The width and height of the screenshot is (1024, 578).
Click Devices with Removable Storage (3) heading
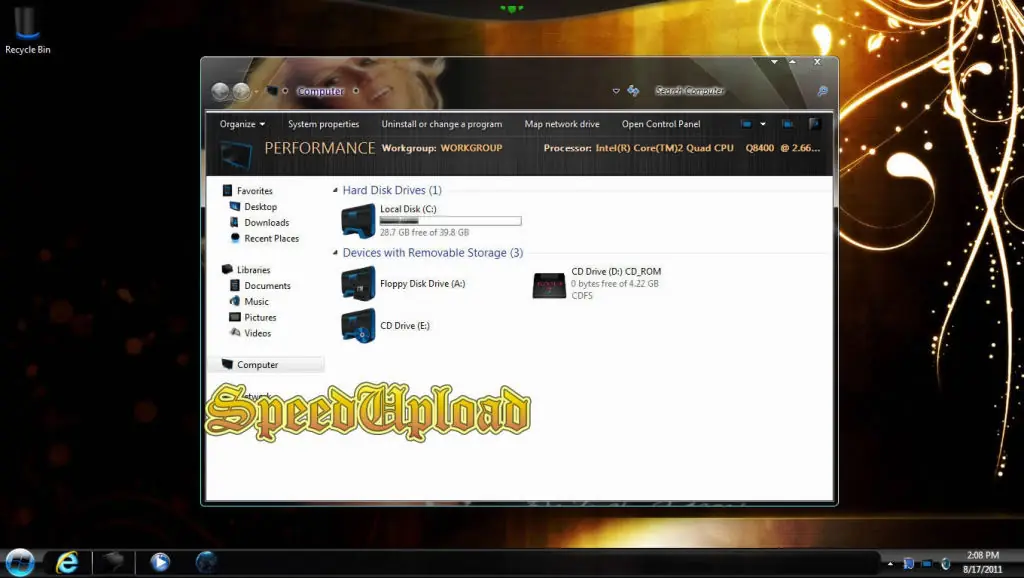pos(432,253)
